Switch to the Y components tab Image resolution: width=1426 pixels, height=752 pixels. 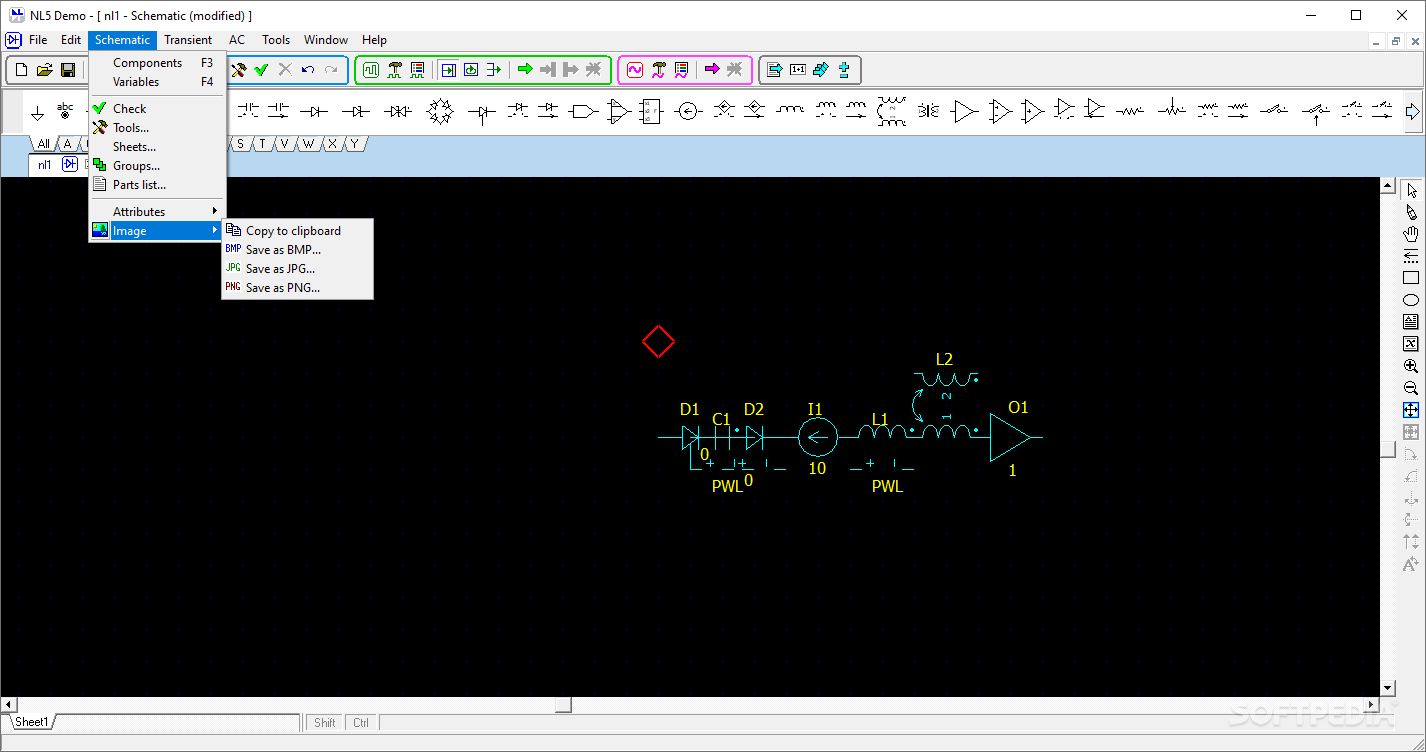point(353,144)
